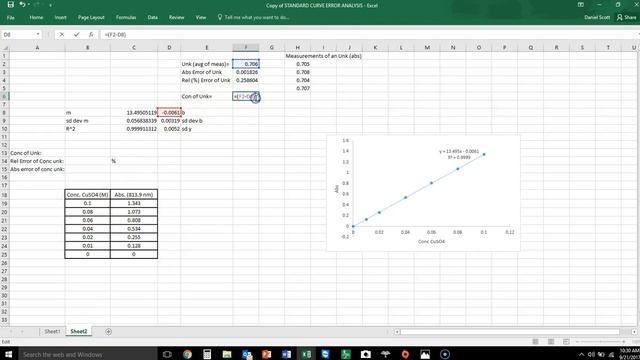Click the Excel taskbar icon
The height and width of the screenshot is (360, 640).
click(306, 354)
